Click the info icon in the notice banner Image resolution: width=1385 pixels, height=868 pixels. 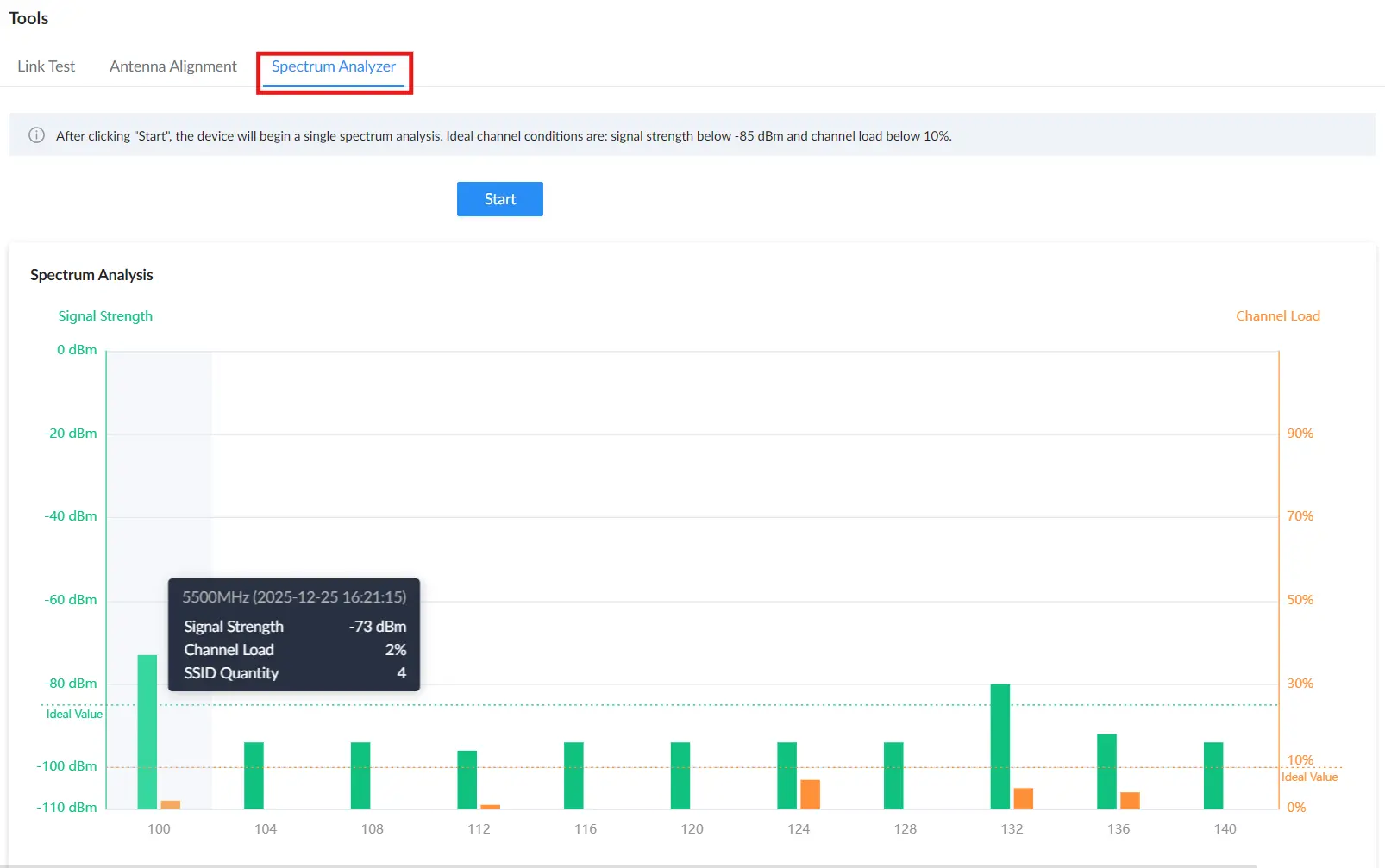click(x=36, y=135)
